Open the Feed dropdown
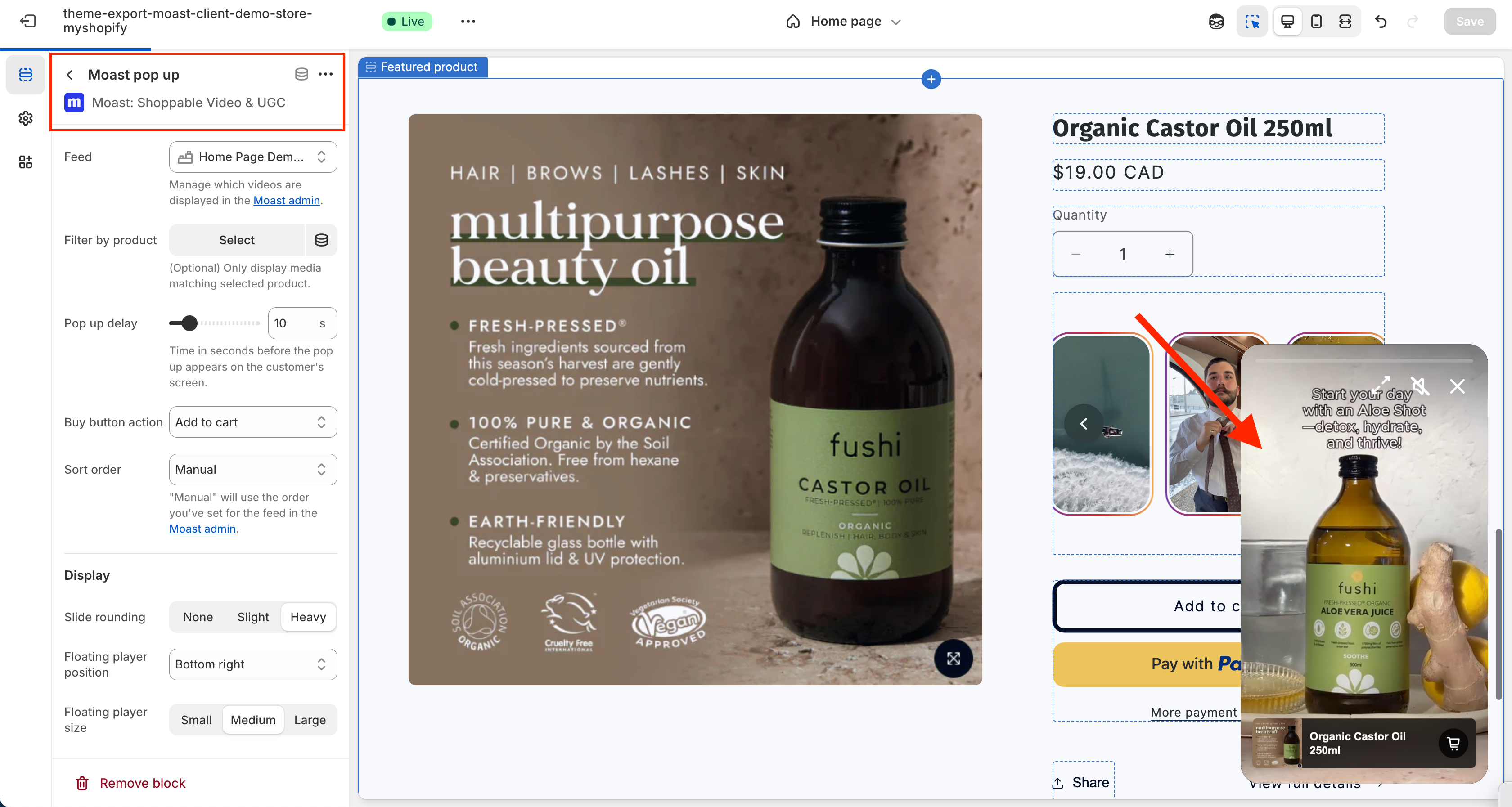The width and height of the screenshot is (1512, 807). point(253,157)
